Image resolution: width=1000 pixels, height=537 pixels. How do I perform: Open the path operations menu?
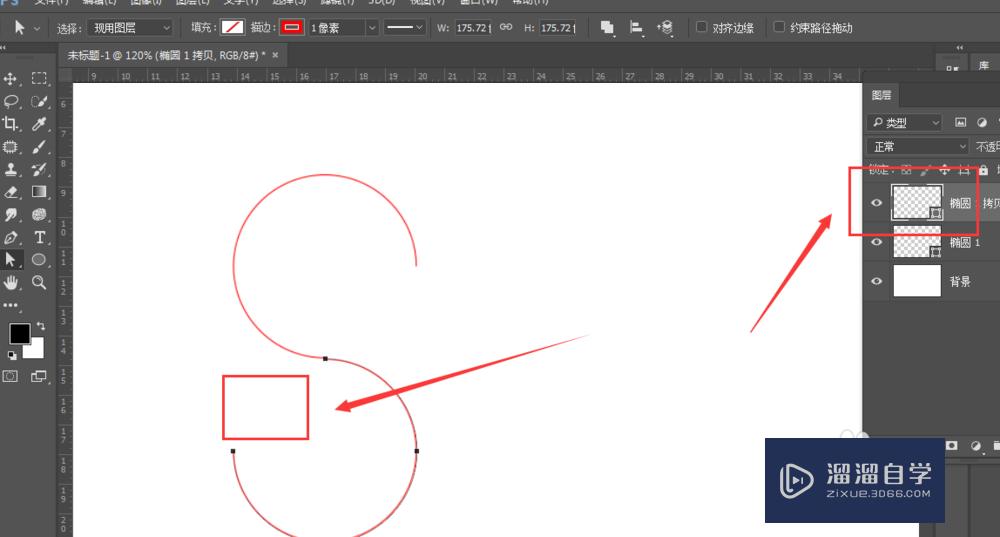pyautogui.click(x=607, y=27)
